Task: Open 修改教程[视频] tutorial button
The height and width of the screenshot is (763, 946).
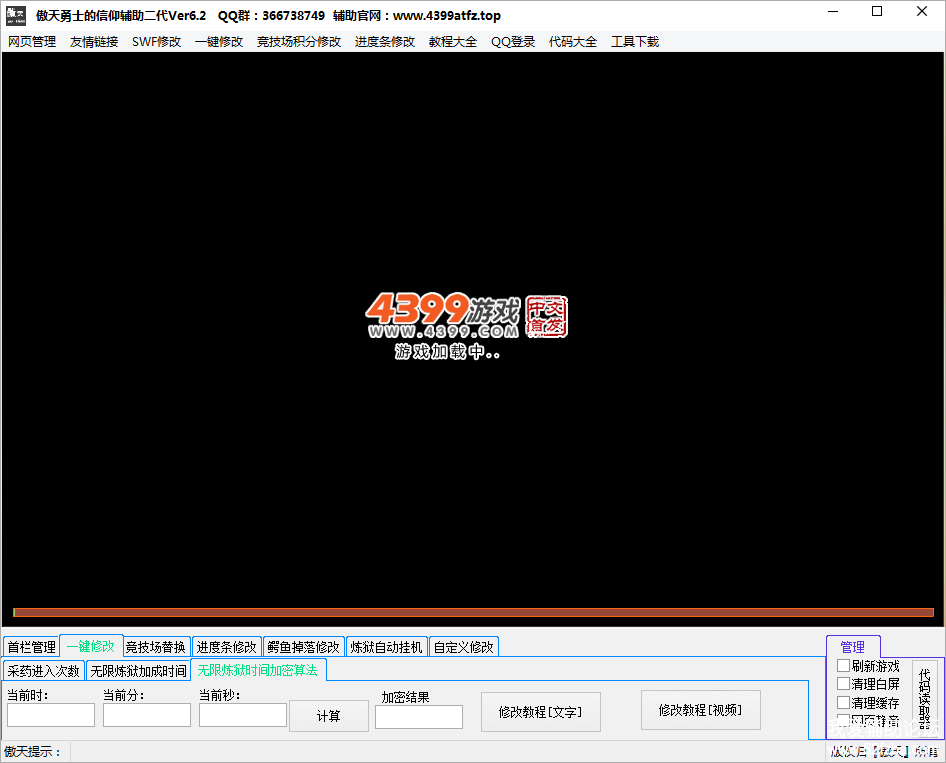Action: click(700, 711)
